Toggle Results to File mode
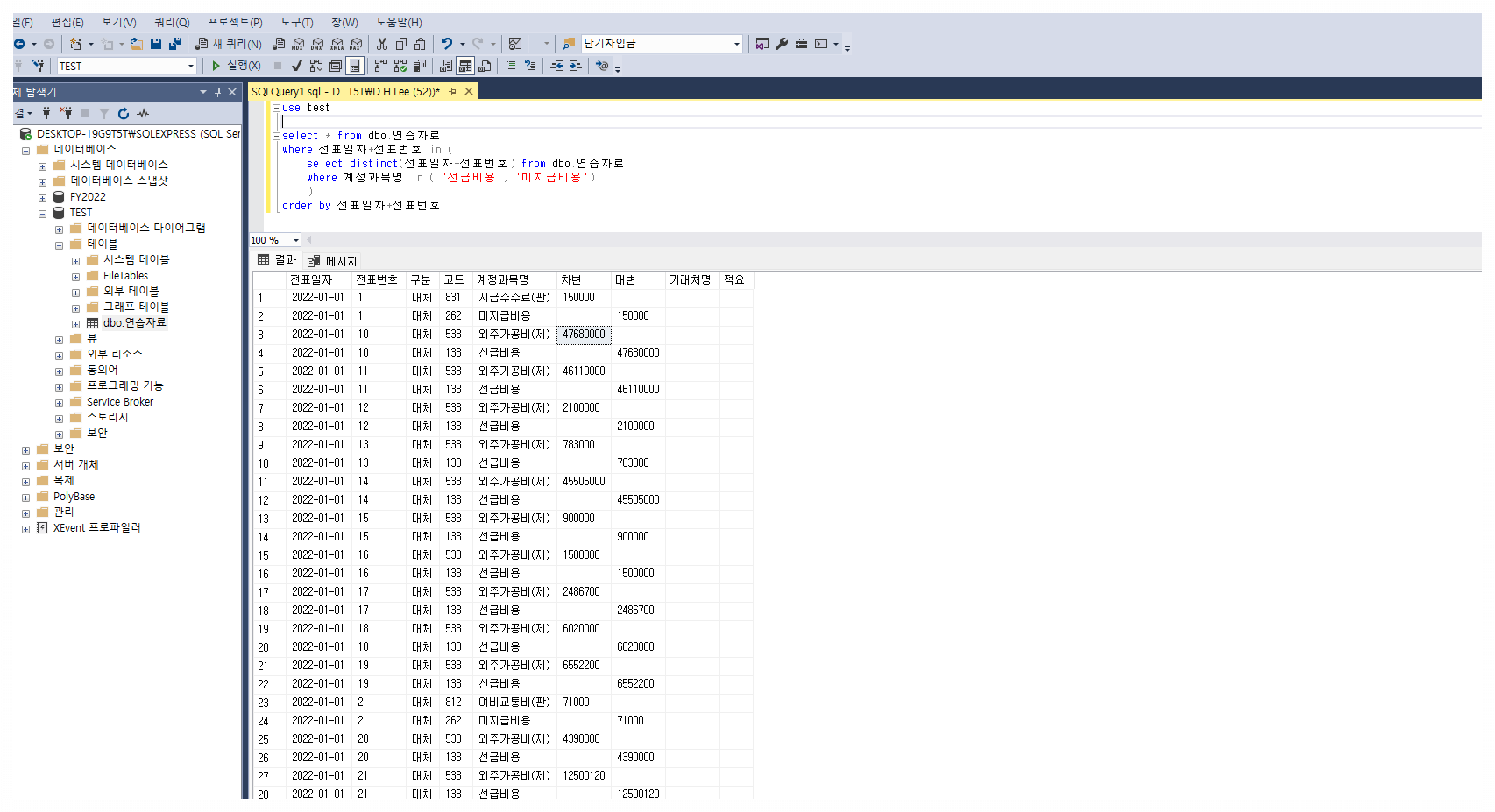Viewport: 1495px width, 812px height. point(485,66)
